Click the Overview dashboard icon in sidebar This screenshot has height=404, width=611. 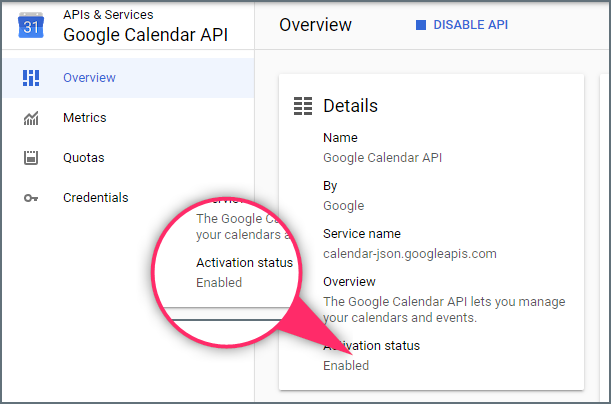point(31,78)
